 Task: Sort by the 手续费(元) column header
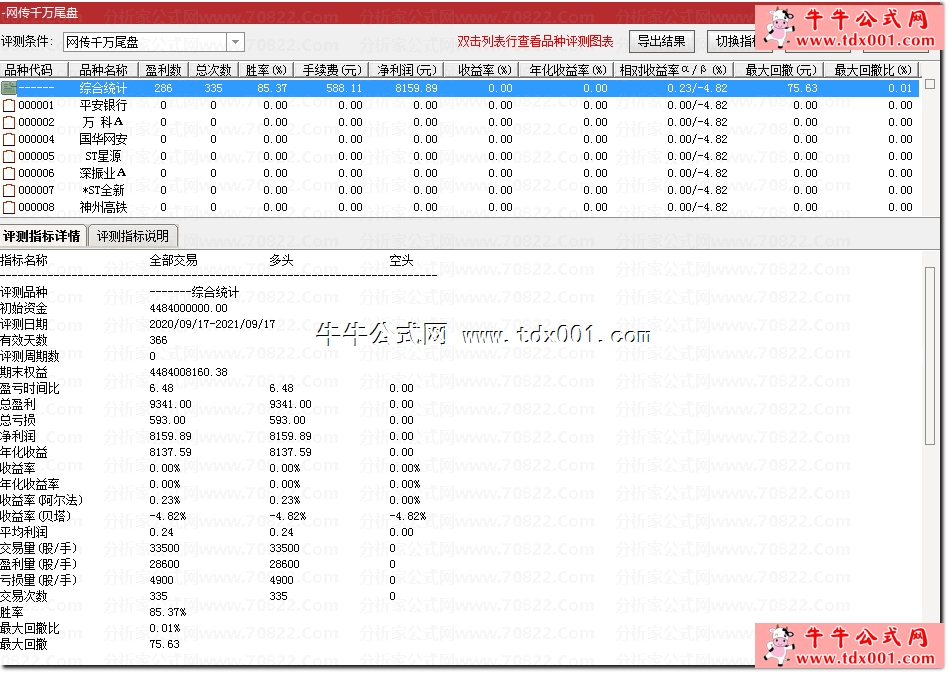point(332,70)
